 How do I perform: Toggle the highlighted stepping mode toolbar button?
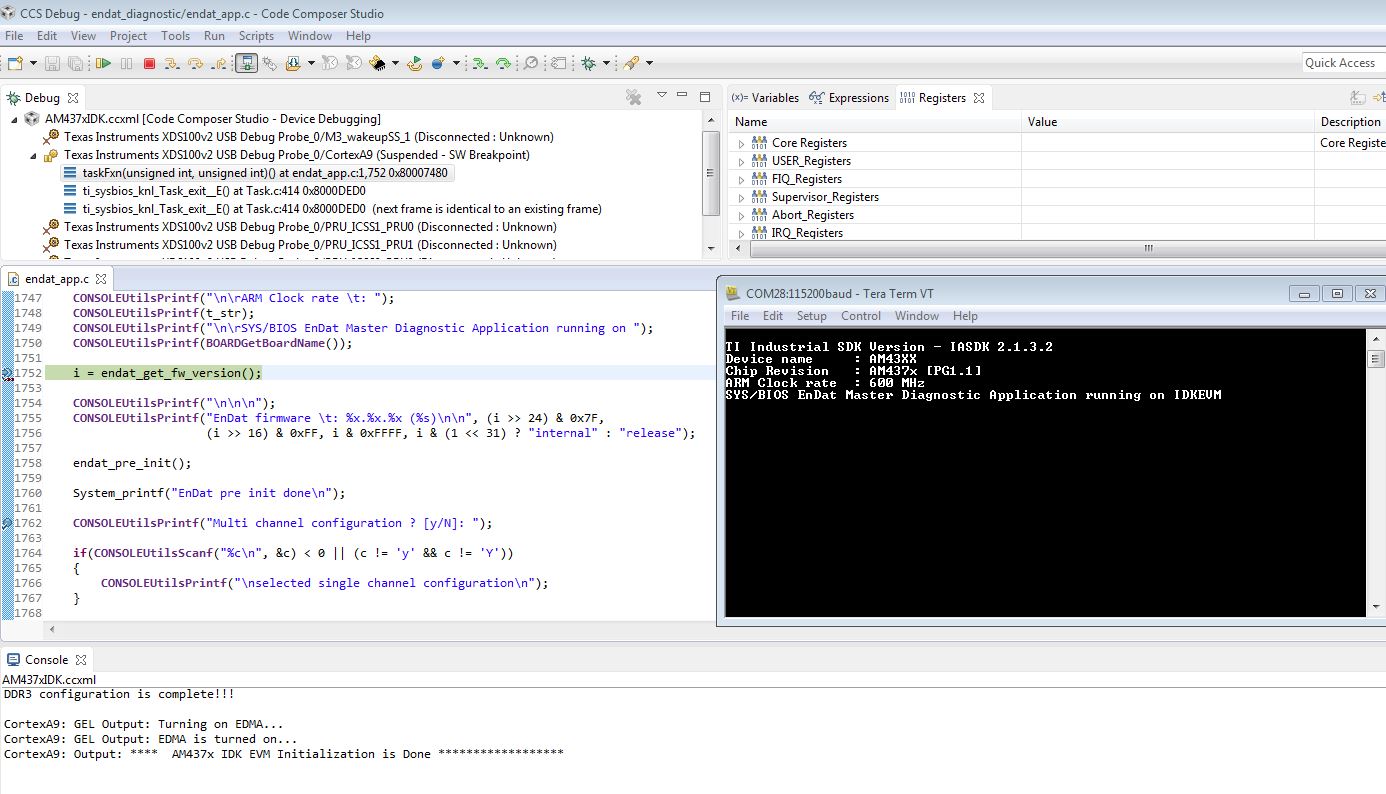click(246, 63)
